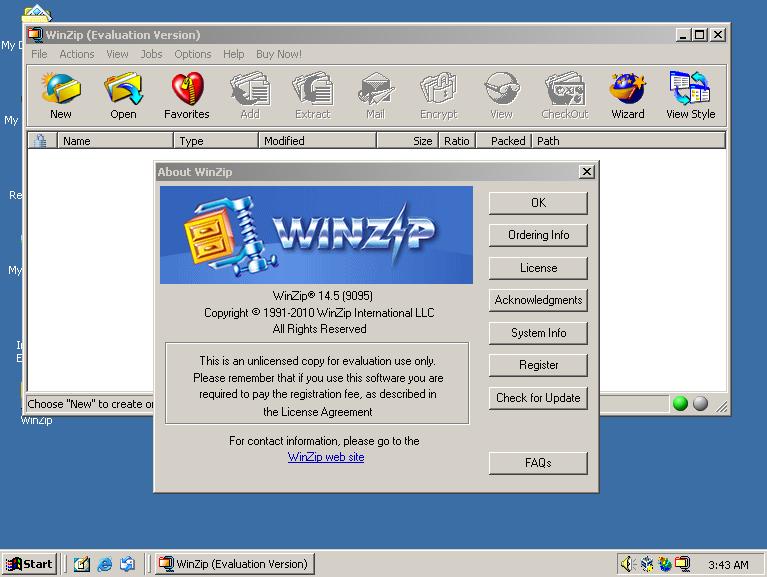The height and width of the screenshot is (577, 767).
Task: Click the Register button
Action: click(538, 365)
